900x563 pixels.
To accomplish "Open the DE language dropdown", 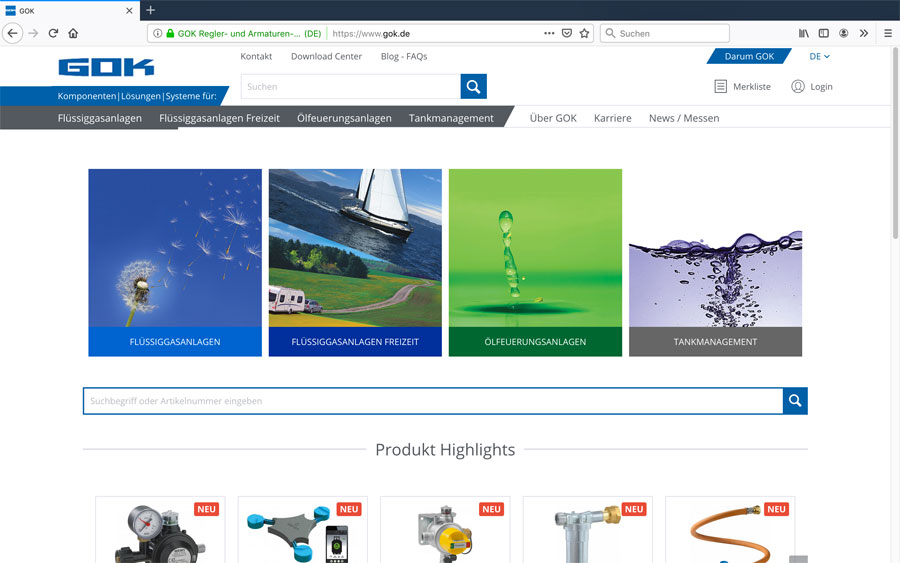I will click(x=820, y=56).
